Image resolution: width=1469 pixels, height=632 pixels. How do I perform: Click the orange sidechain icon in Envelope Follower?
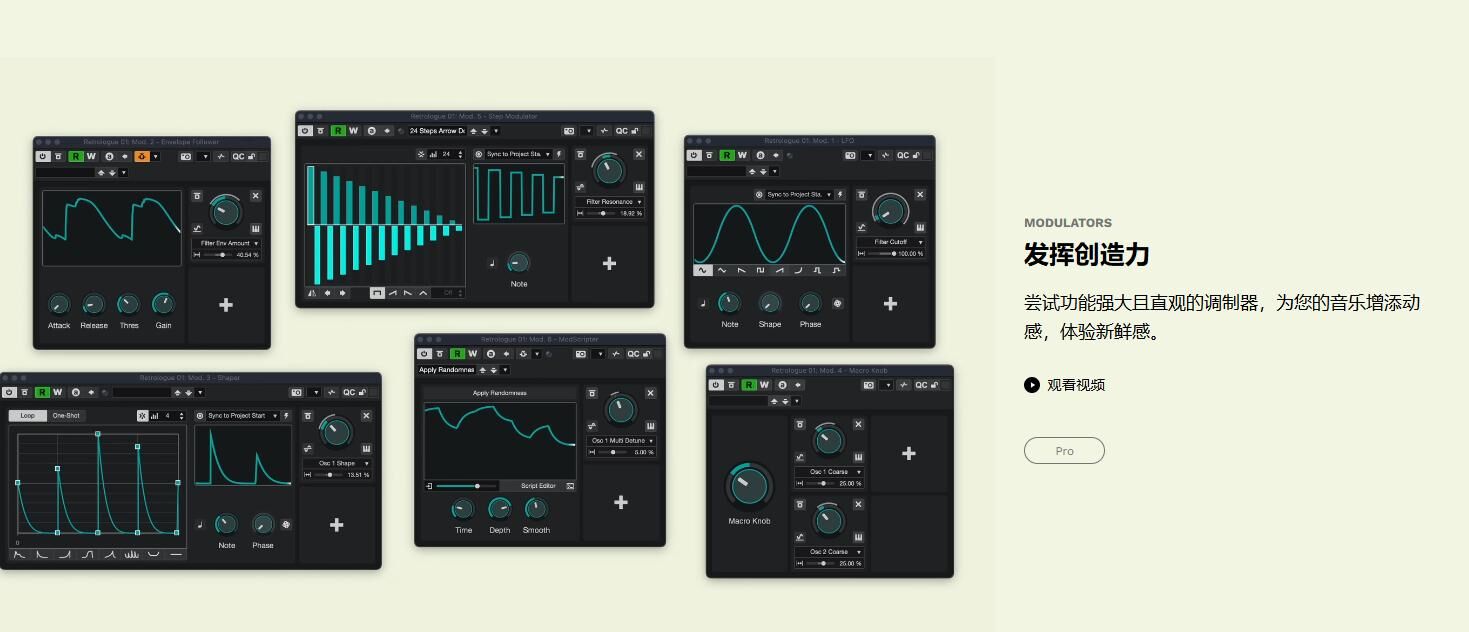[x=142, y=156]
